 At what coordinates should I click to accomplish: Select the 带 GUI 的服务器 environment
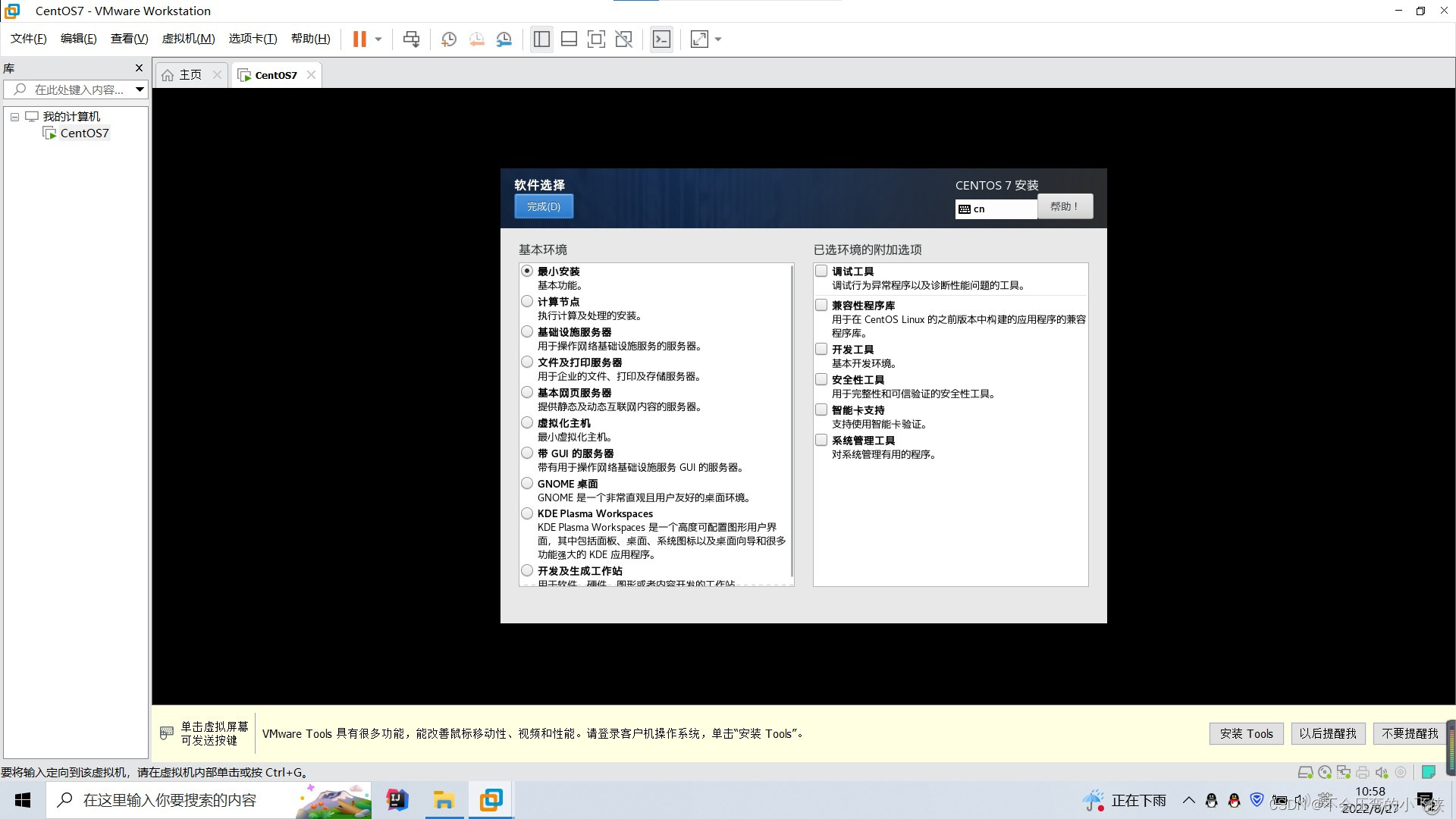point(527,453)
